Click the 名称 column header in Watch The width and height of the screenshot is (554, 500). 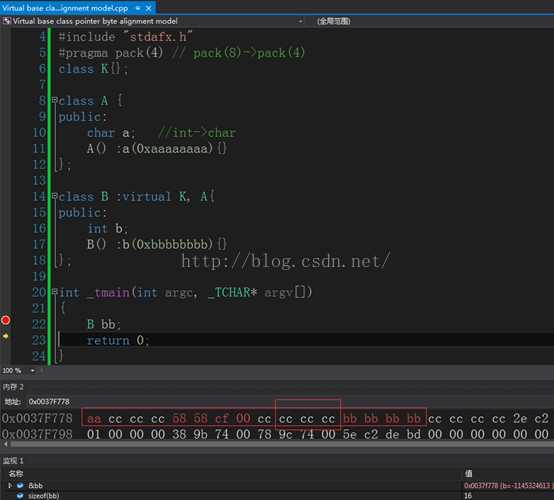coord(16,473)
